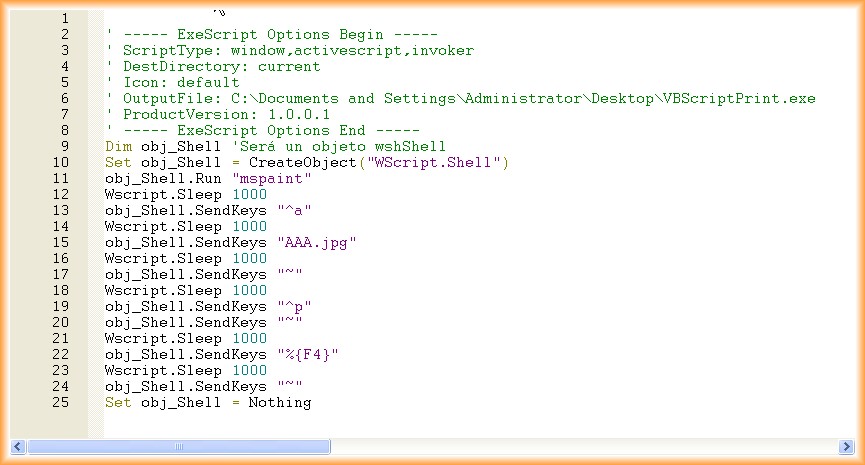The image size is (865, 465).
Task: Click the Dim keyword on line 9
Action: click(118, 147)
